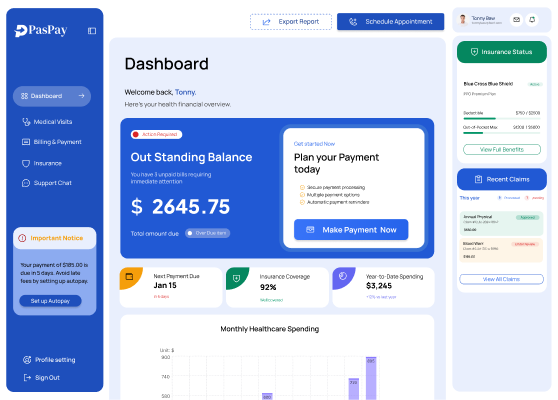Toggle the pending claims filter
The width and height of the screenshot is (558, 400).
click(x=535, y=198)
